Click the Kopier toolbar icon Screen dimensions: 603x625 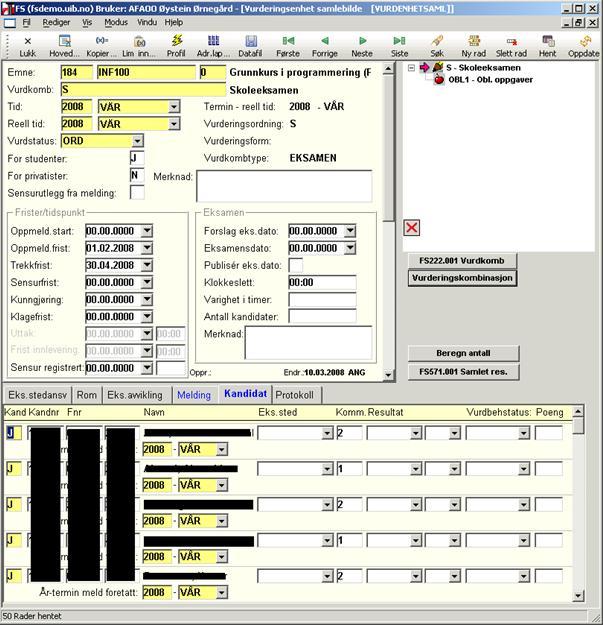click(x=101, y=41)
